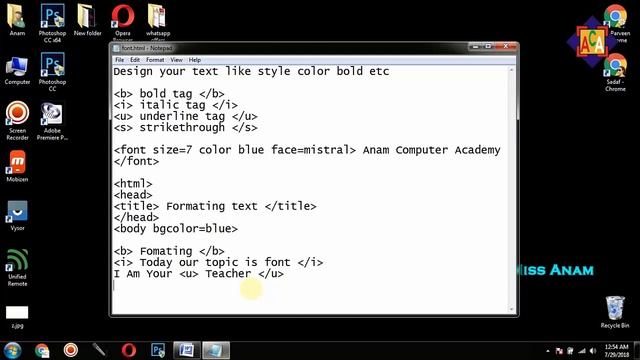
Task: Click the '<font size=7 color blue' text
Action: point(189,150)
